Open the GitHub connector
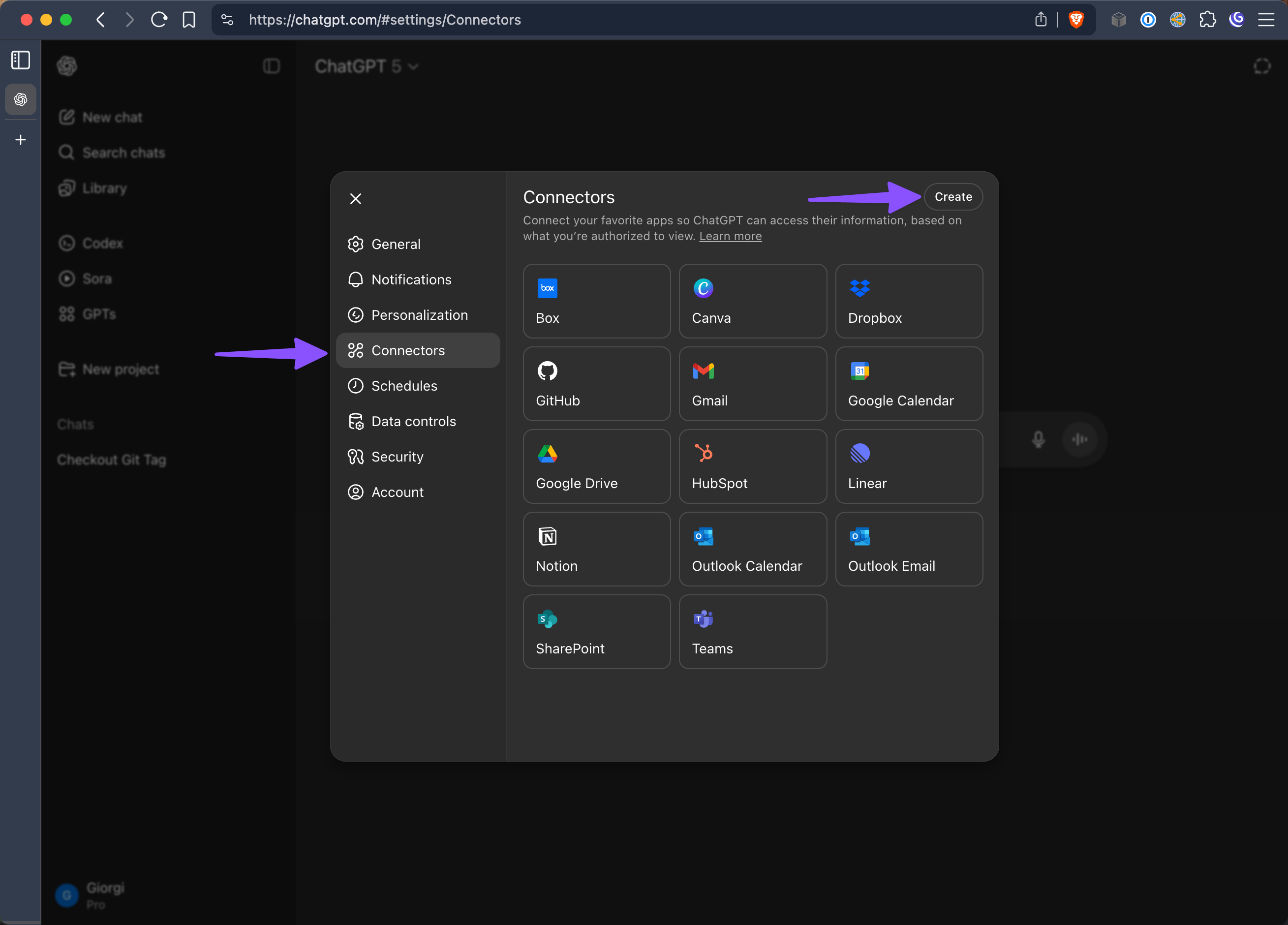 [x=596, y=384]
